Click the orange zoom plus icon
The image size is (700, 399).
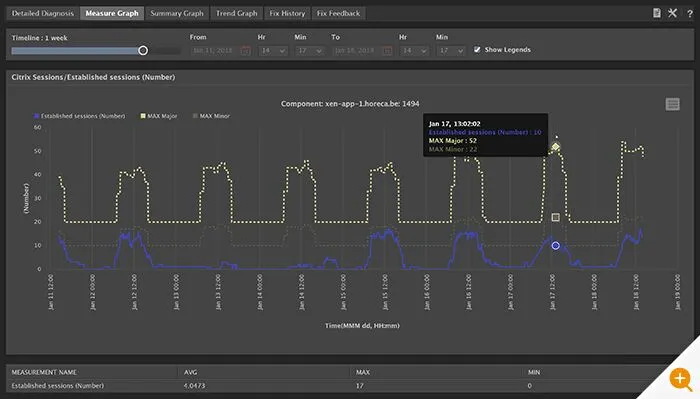point(680,379)
